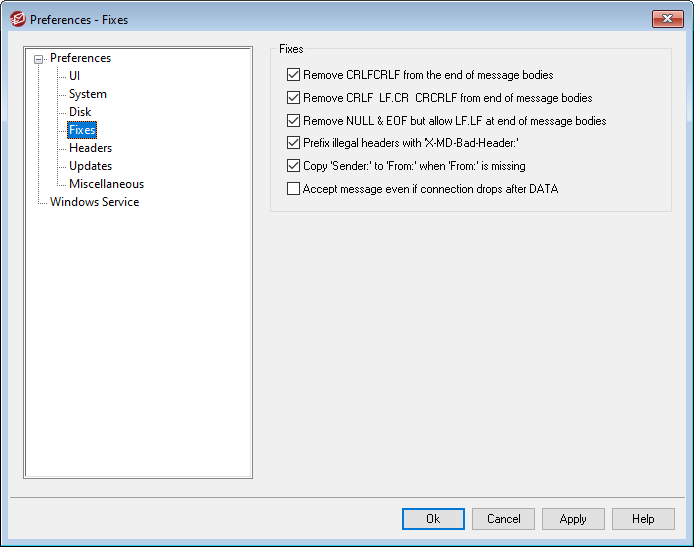Image resolution: width=694 pixels, height=547 pixels.
Task: Open the Headers preferences page
Action: [x=90, y=148]
